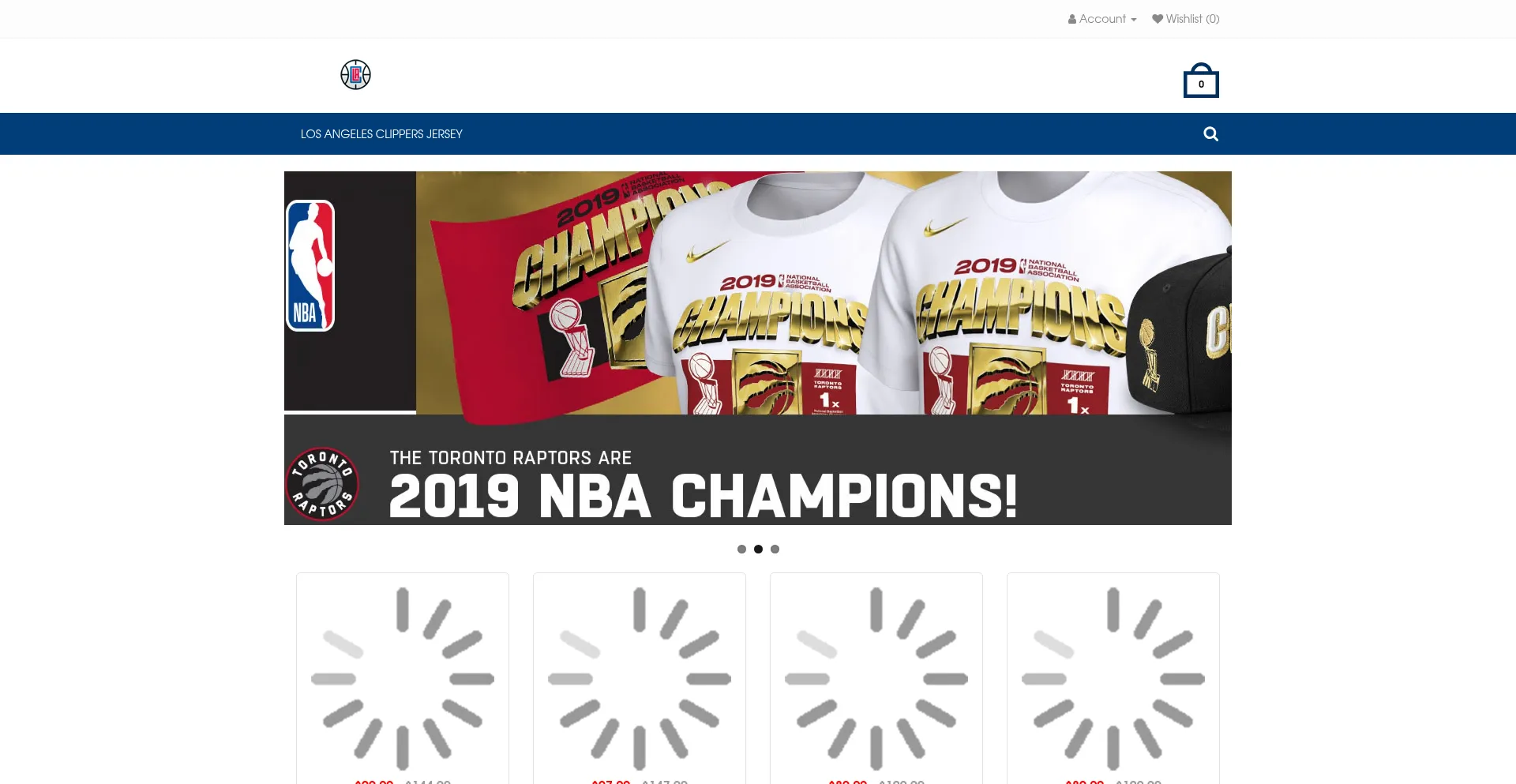Select the second carousel slide dot
The height and width of the screenshot is (784, 1516).
click(x=758, y=549)
